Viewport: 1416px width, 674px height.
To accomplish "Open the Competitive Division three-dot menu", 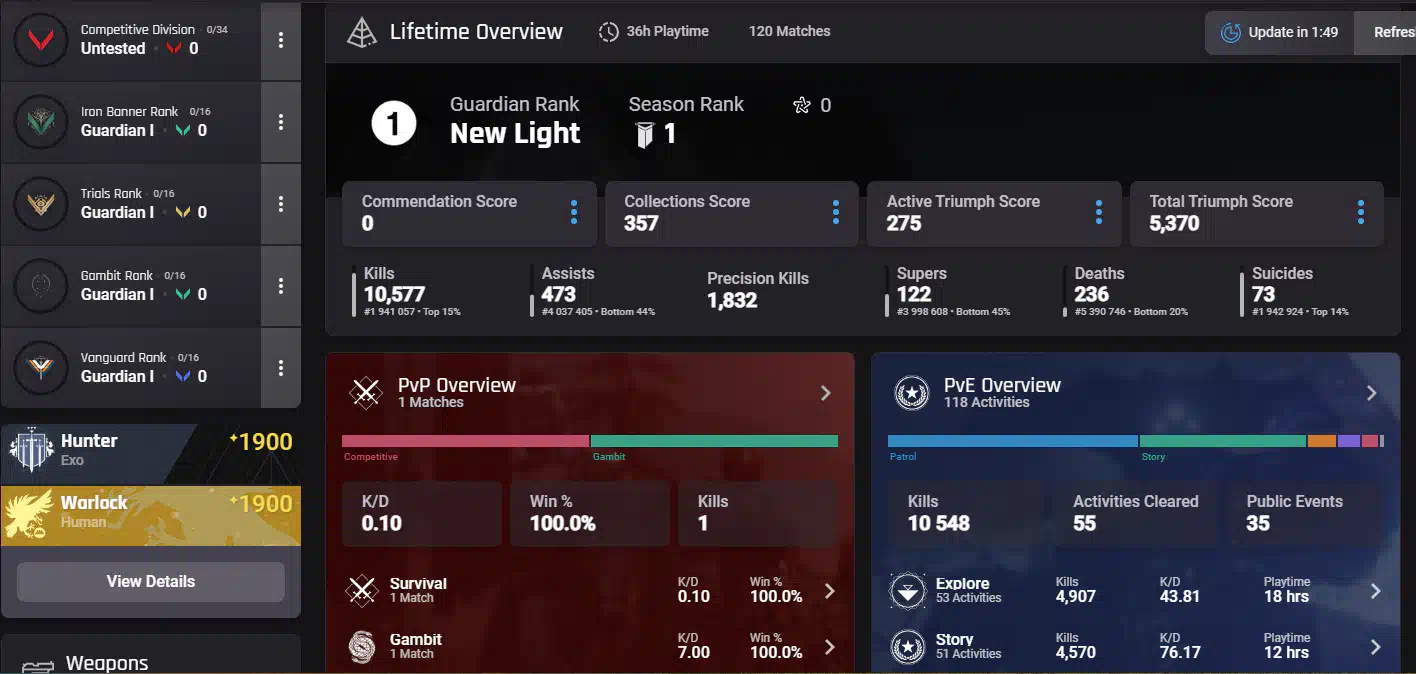I will tap(281, 40).
